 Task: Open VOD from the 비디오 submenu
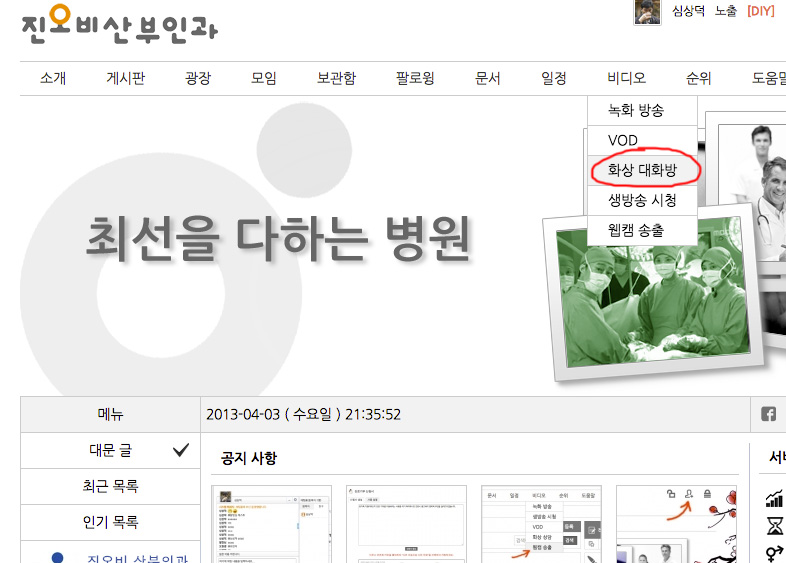coord(623,140)
